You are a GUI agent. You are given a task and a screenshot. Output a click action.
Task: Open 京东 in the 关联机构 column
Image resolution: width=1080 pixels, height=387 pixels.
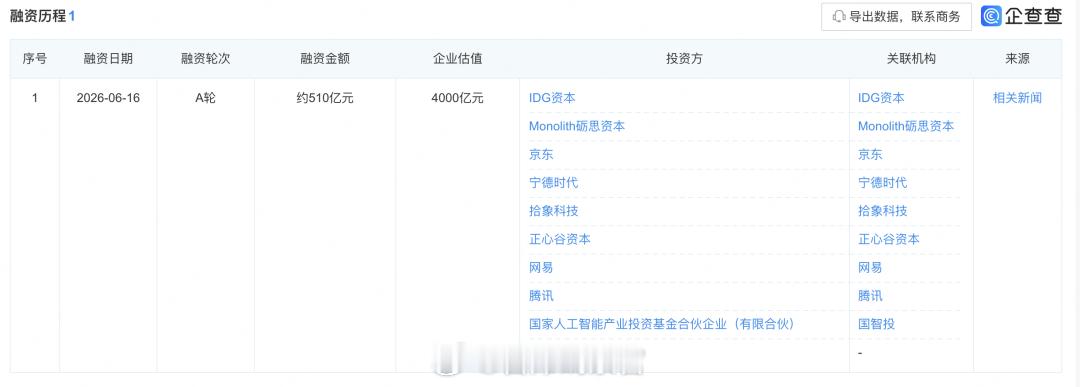tap(870, 154)
